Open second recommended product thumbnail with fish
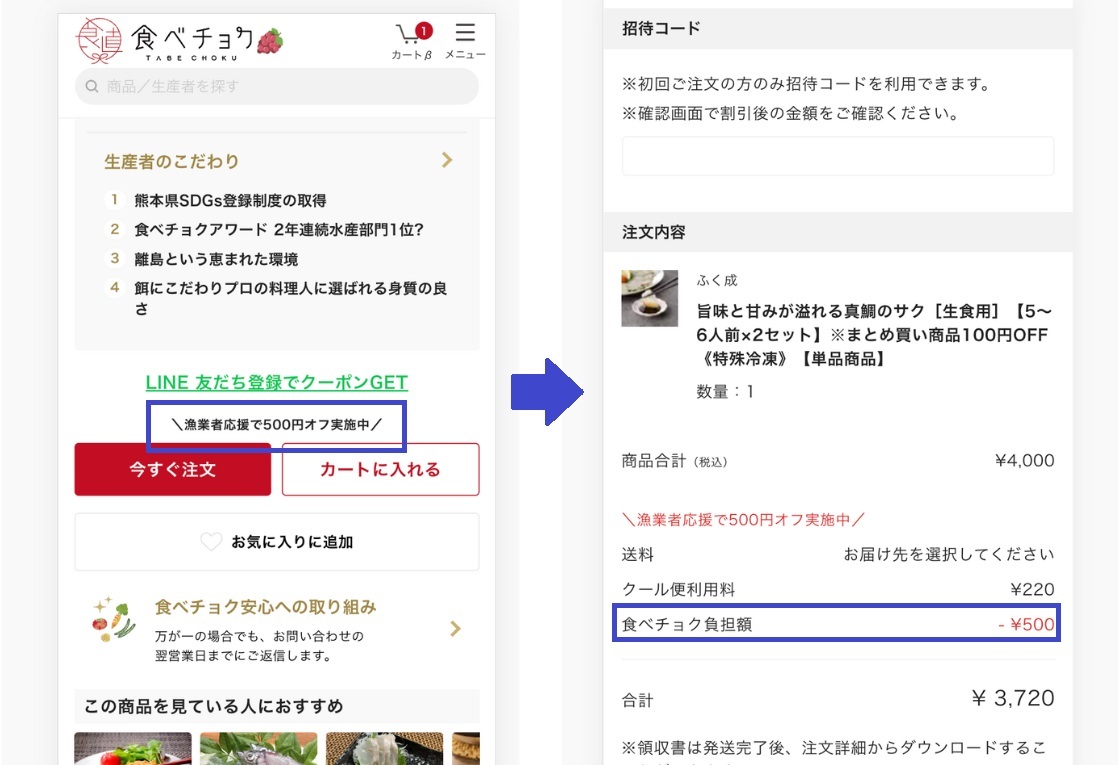This screenshot has height=765, width=1119. pos(258,748)
